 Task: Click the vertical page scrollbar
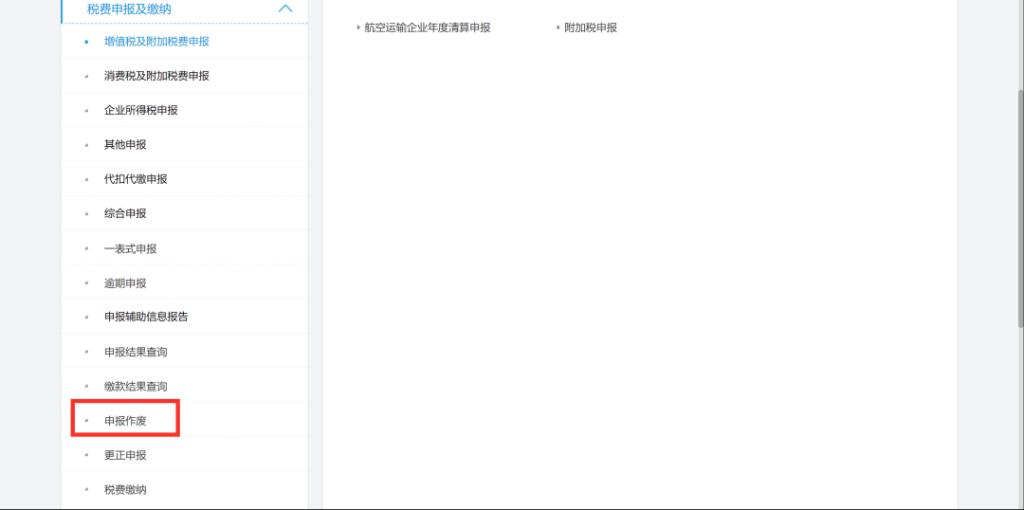pyautogui.click(x=1020, y=208)
